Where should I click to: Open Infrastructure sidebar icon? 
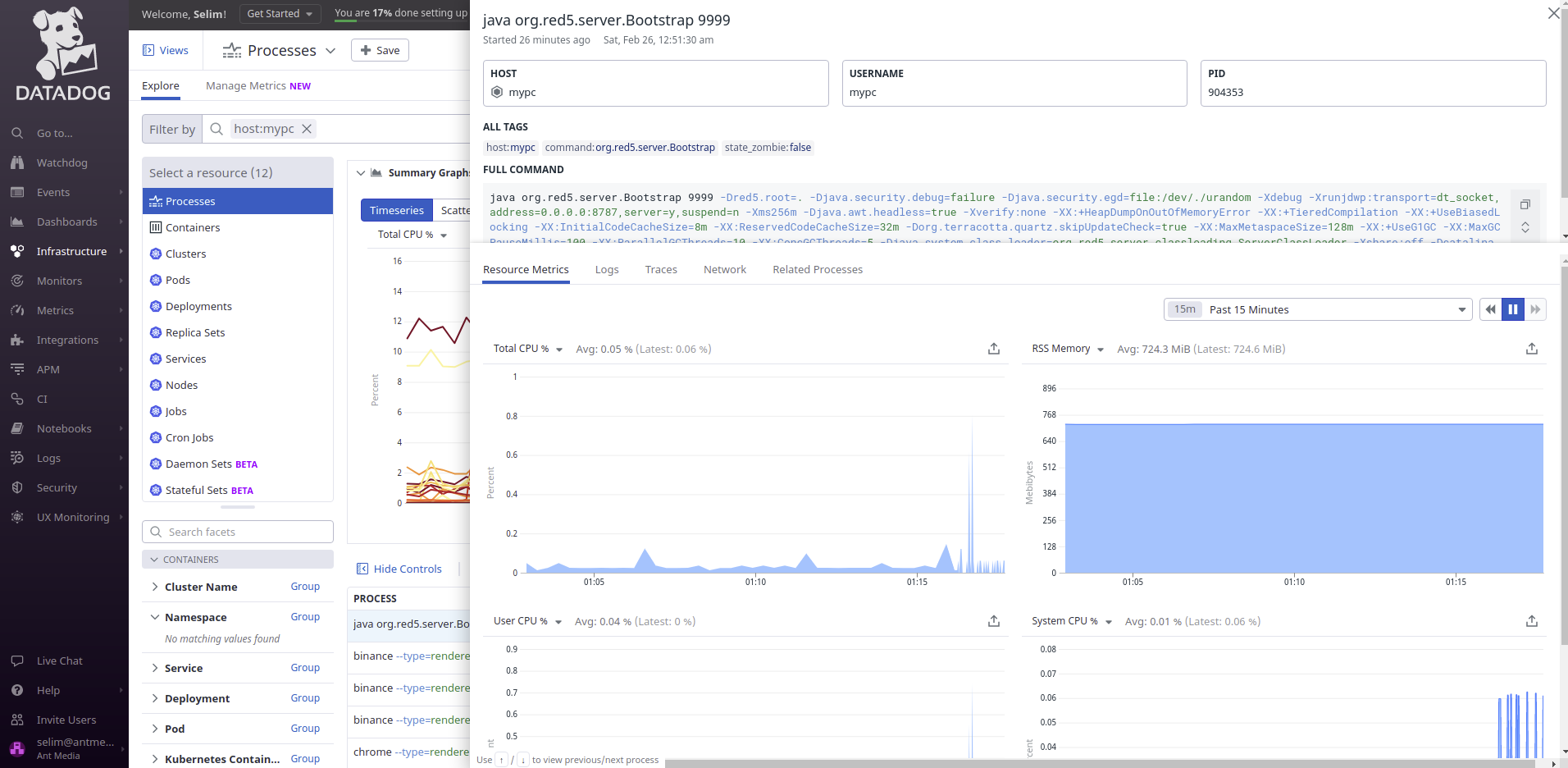(x=17, y=251)
